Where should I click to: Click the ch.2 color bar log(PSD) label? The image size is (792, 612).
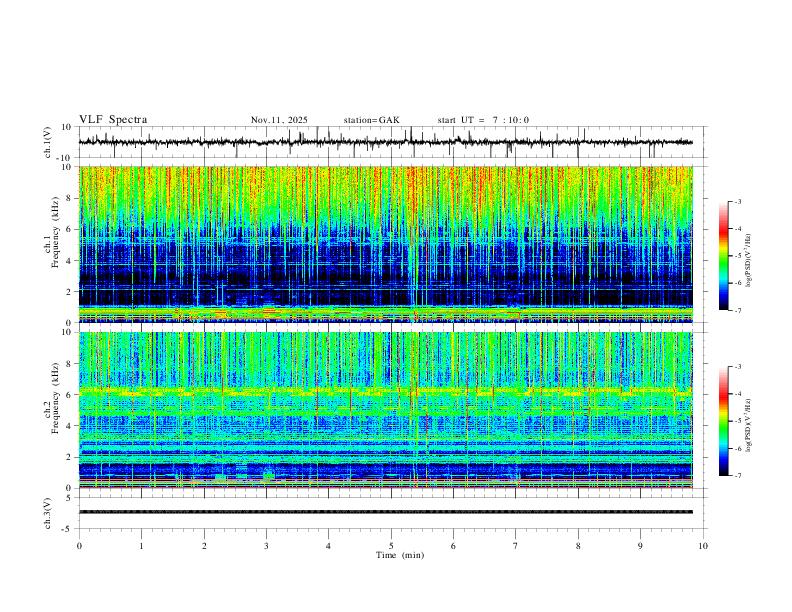click(748, 425)
